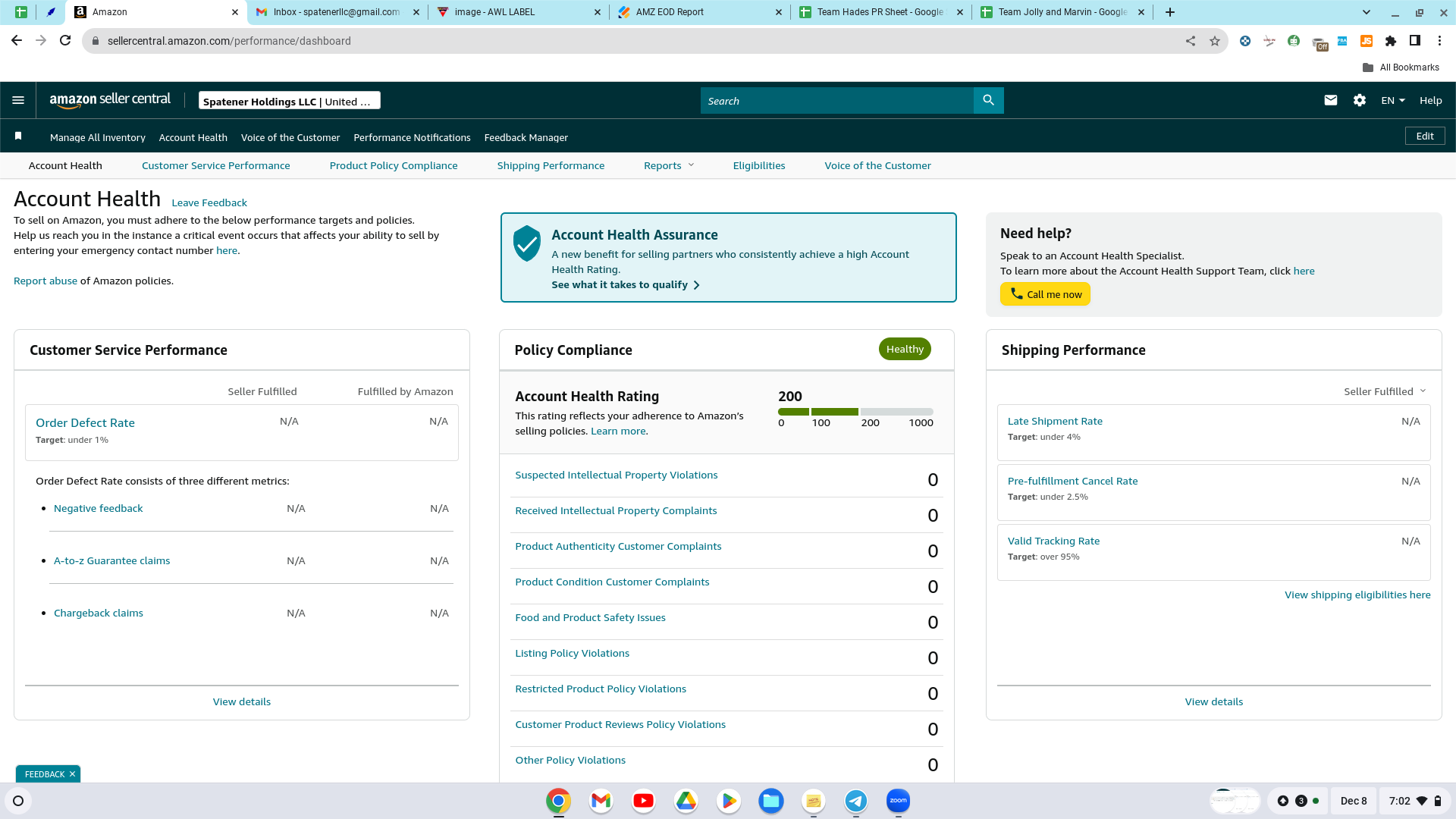1456x819 pixels.
Task: Reload the page with the refresh icon
Action: (65, 41)
